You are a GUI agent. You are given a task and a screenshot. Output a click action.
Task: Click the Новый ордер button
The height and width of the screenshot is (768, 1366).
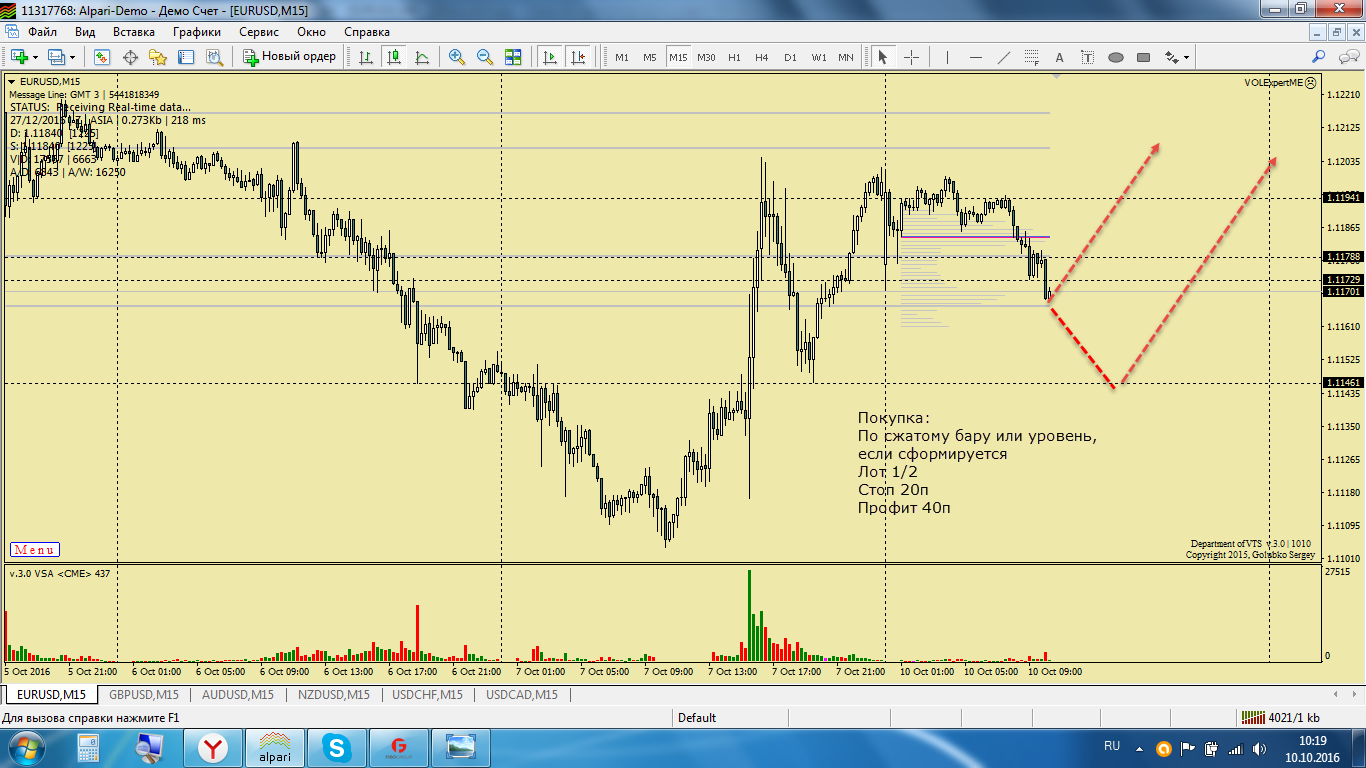coord(289,57)
